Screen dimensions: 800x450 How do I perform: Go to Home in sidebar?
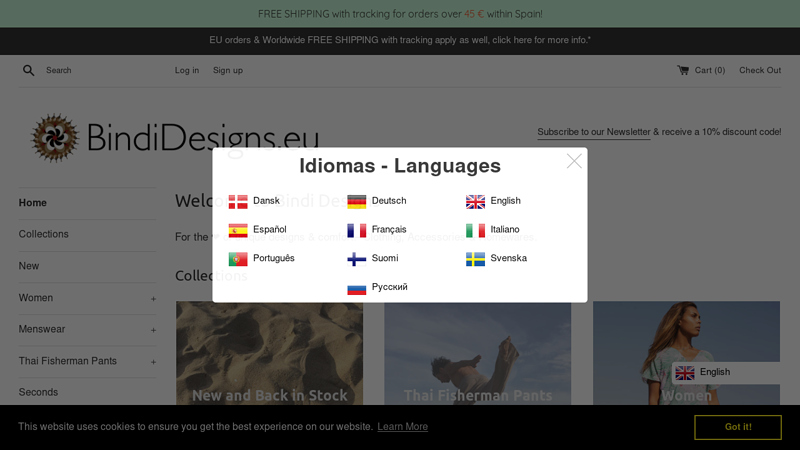coord(33,203)
